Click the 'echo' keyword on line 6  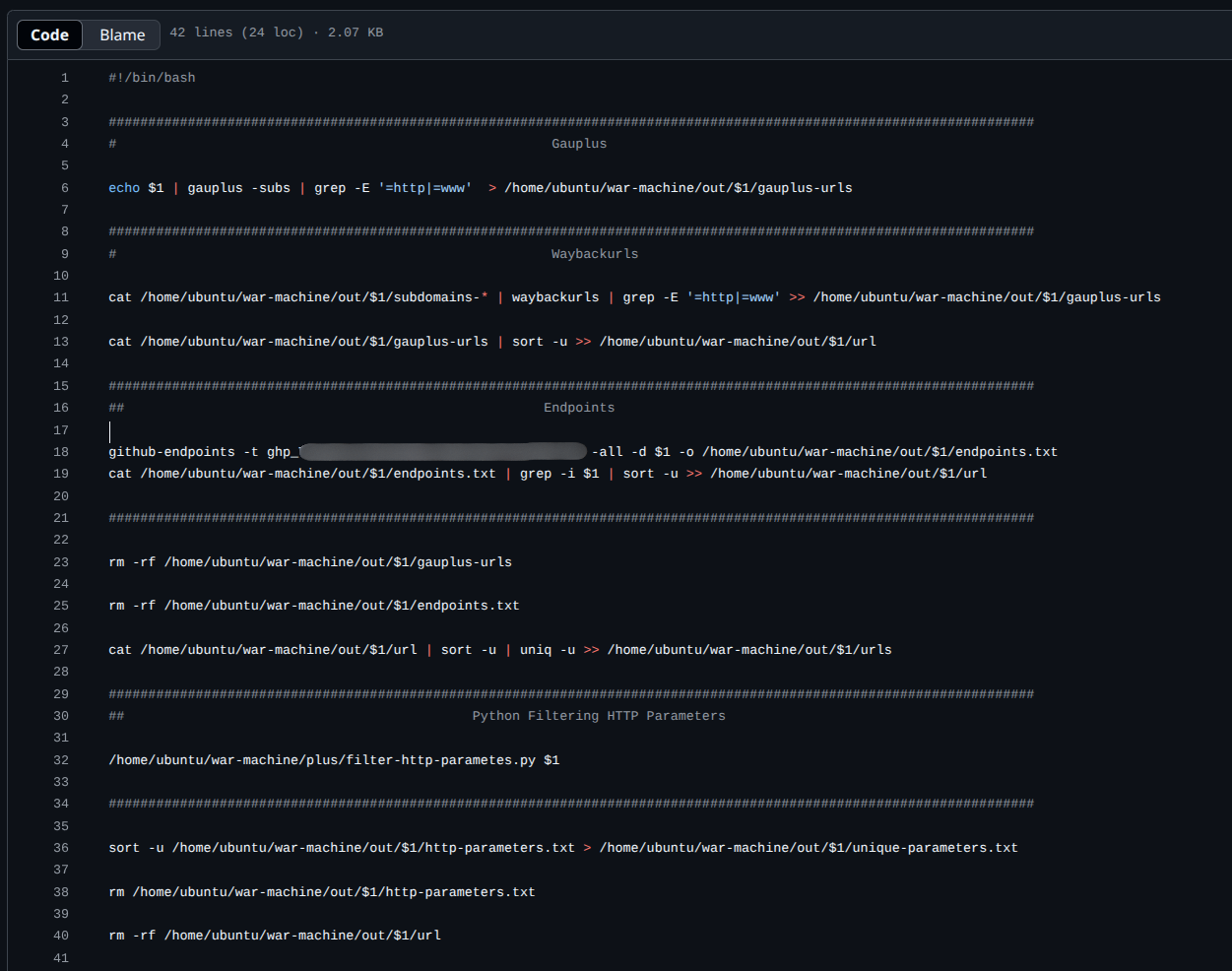coord(124,188)
